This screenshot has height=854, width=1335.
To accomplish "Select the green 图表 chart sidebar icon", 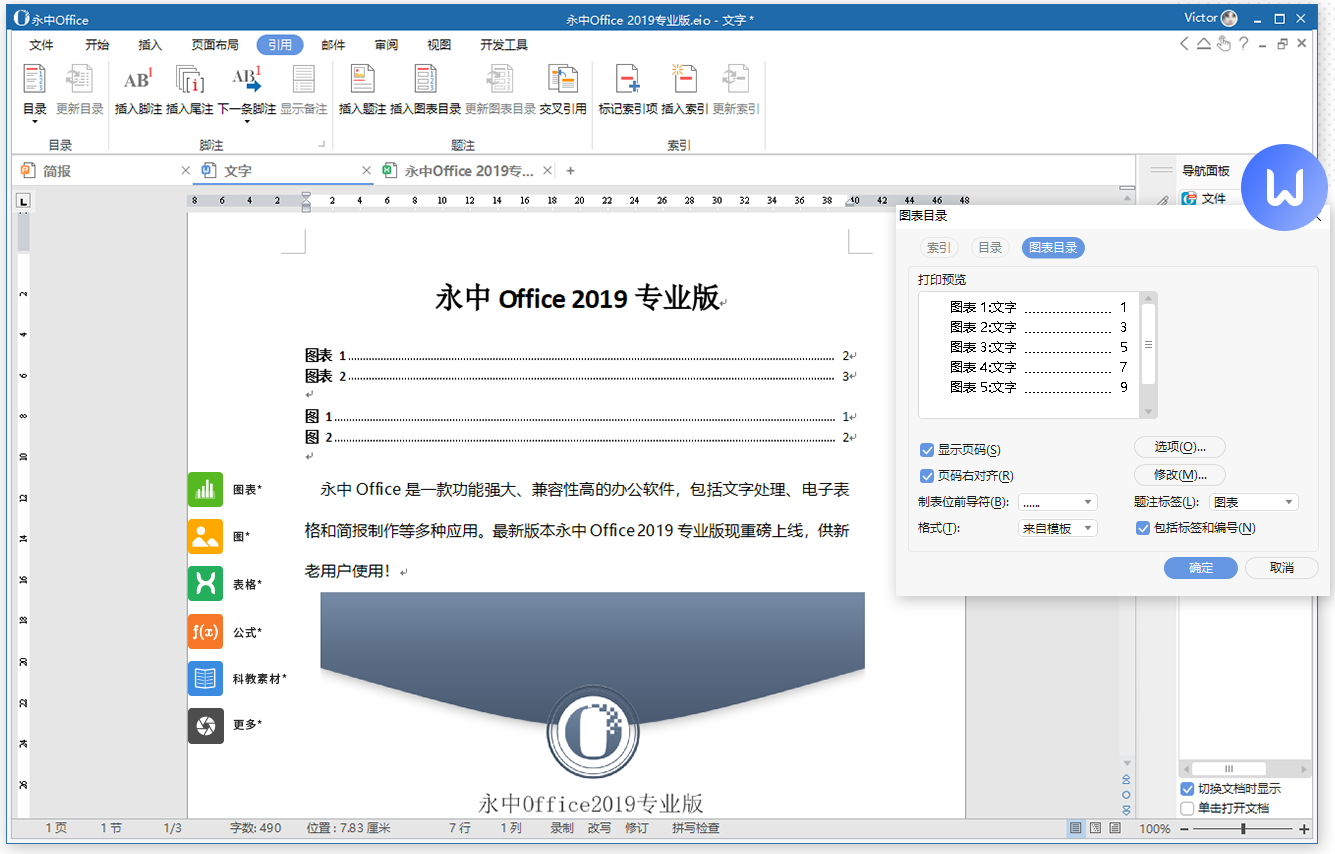I will coord(205,489).
